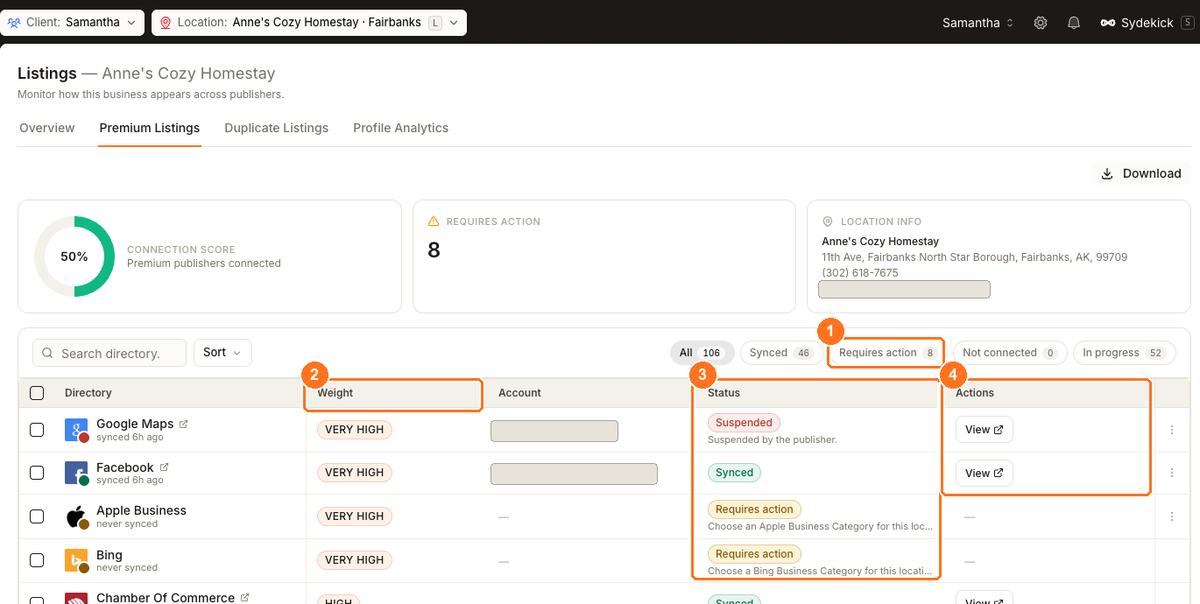Screen dimensions: 1200x604
Task: Click the Weight column header
Action: (x=335, y=393)
